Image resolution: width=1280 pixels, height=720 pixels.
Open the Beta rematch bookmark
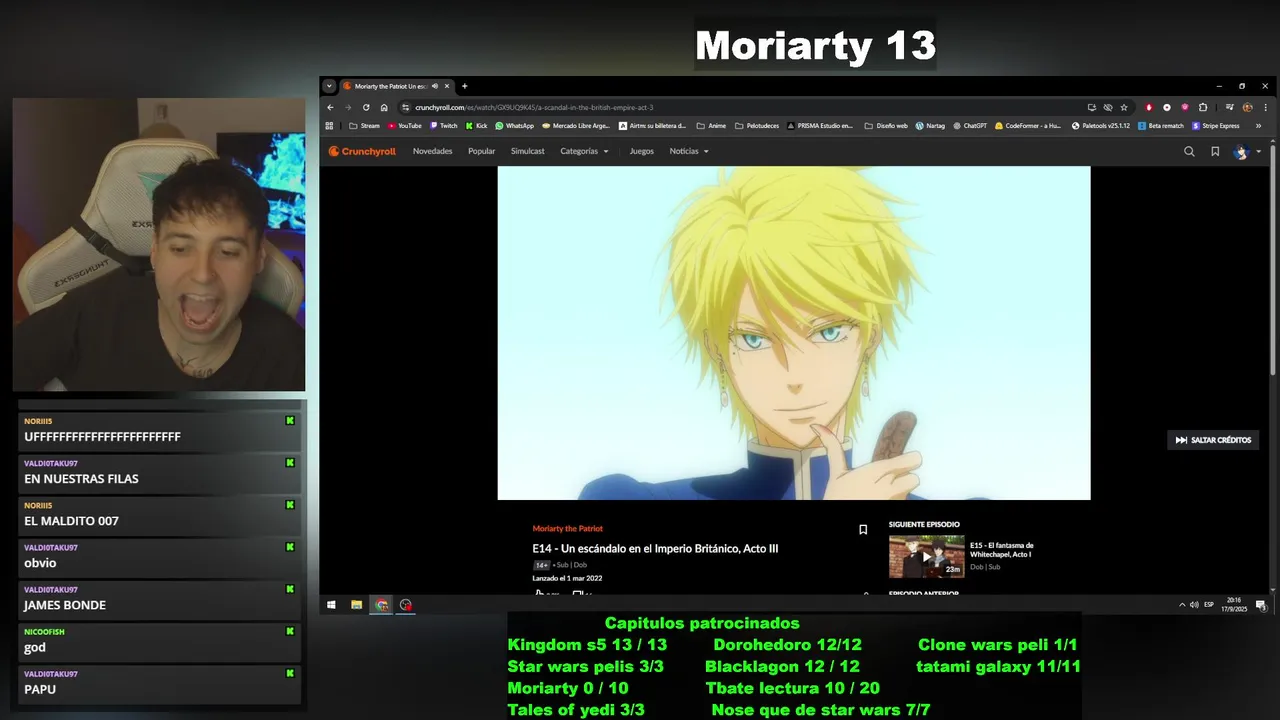click(x=1161, y=126)
